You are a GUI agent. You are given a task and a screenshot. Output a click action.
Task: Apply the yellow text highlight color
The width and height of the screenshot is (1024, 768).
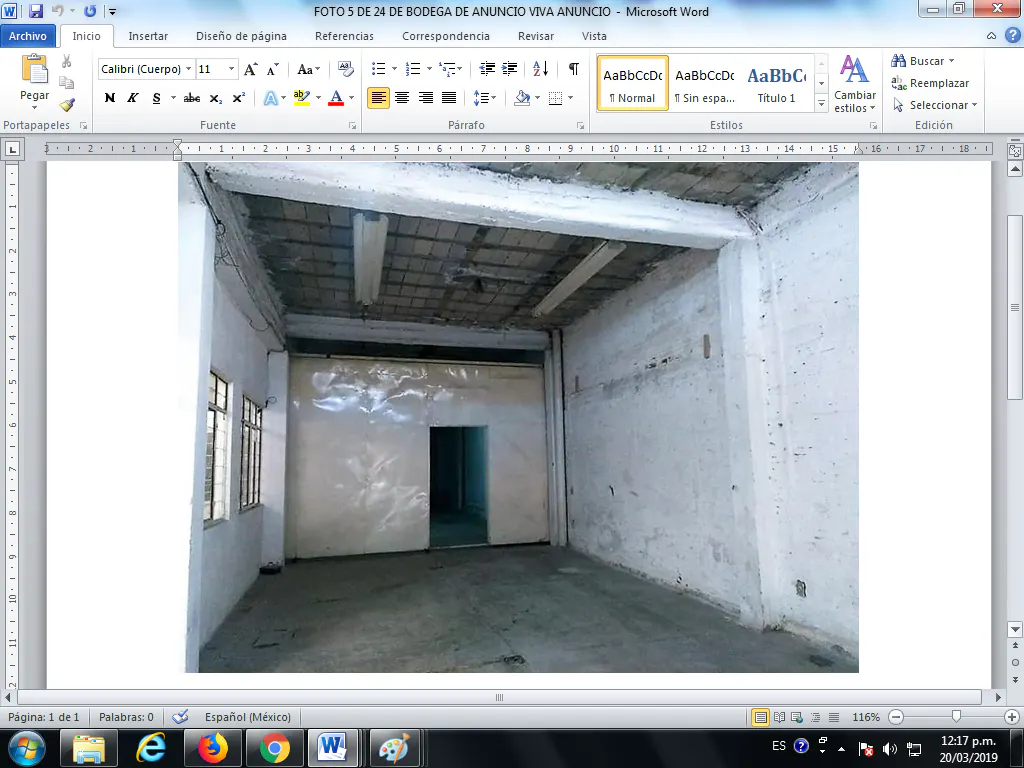301,98
